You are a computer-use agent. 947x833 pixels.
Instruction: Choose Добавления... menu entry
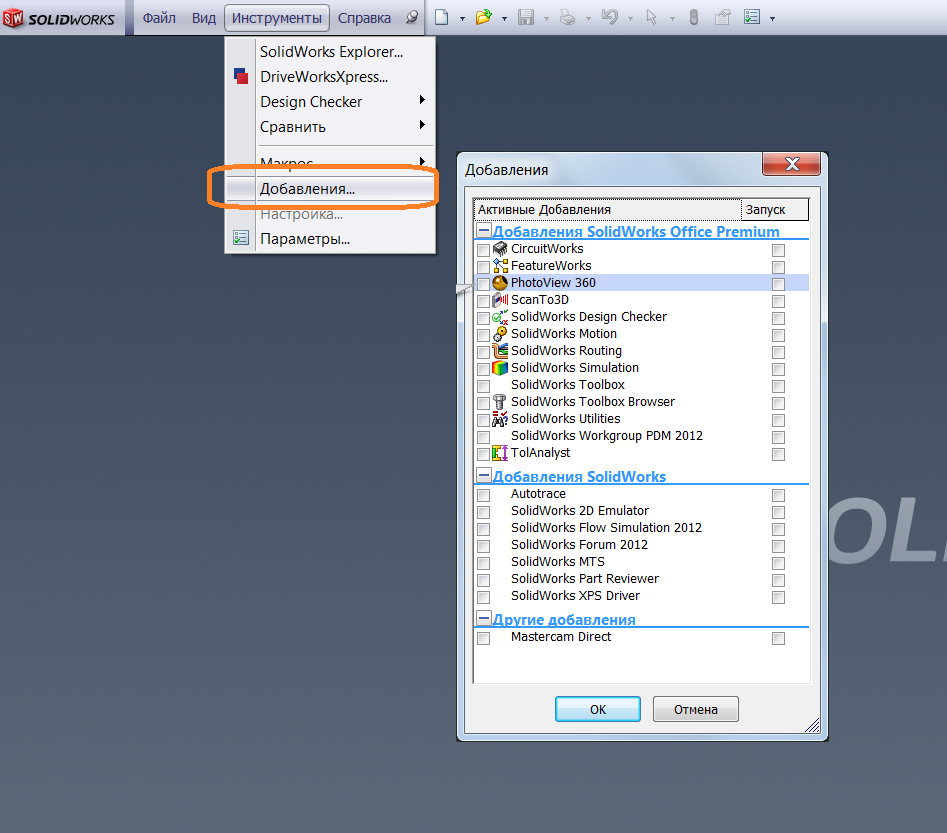[330, 189]
